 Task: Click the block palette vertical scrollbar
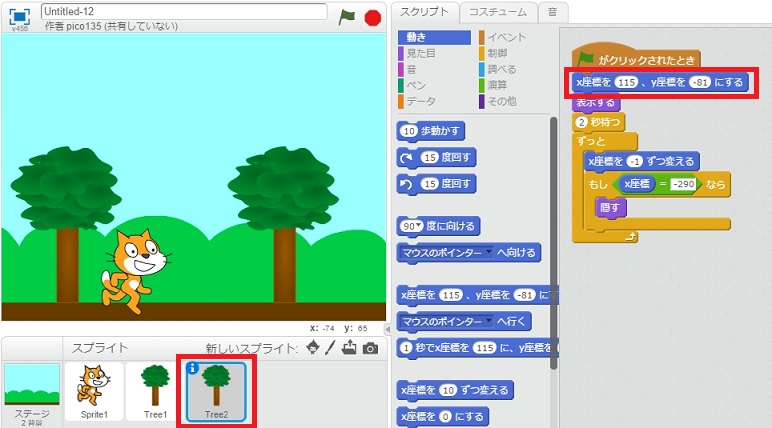pyautogui.click(x=553, y=244)
